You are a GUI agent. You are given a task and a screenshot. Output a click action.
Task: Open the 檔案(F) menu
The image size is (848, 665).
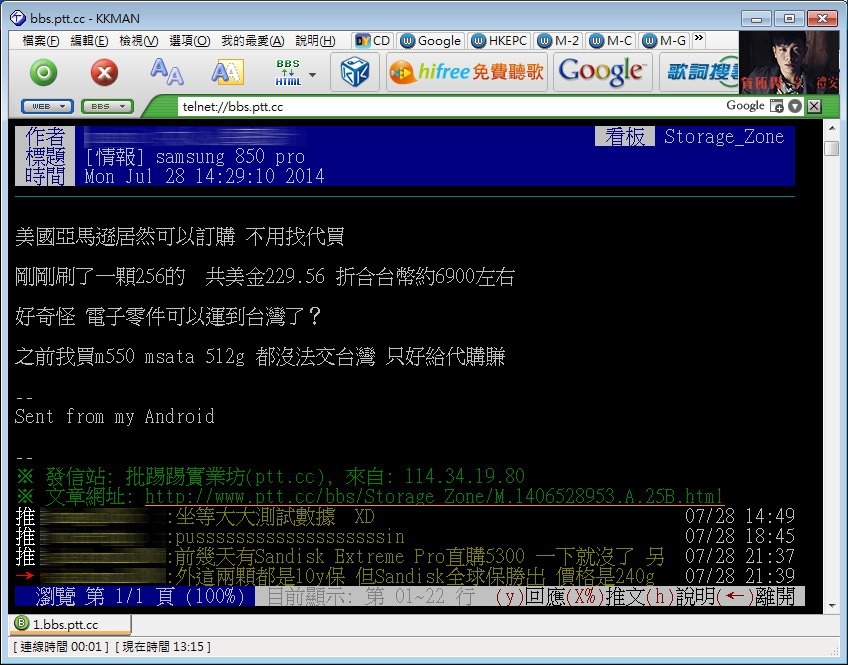click(x=41, y=41)
